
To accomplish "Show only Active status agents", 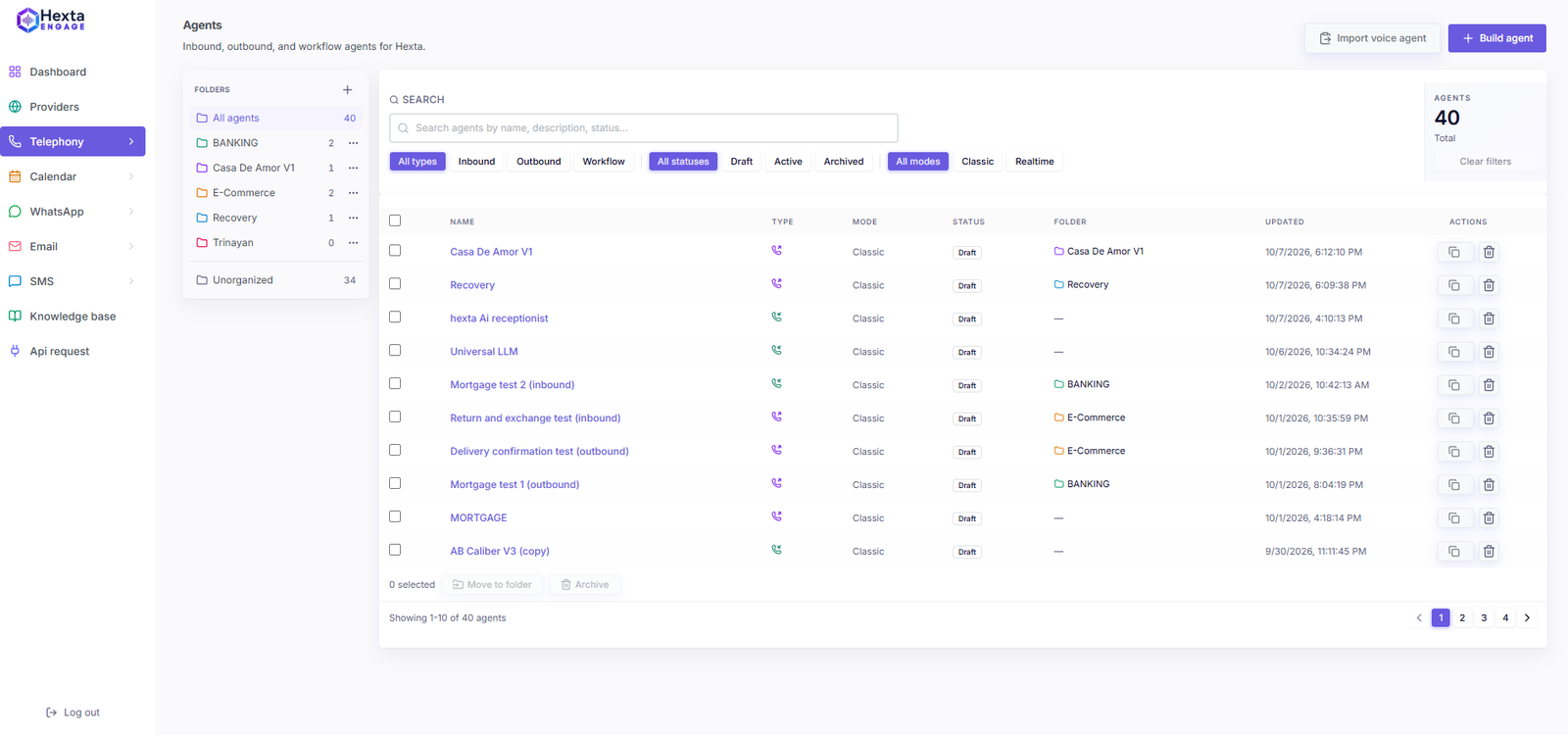I will click(x=788, y=162).
